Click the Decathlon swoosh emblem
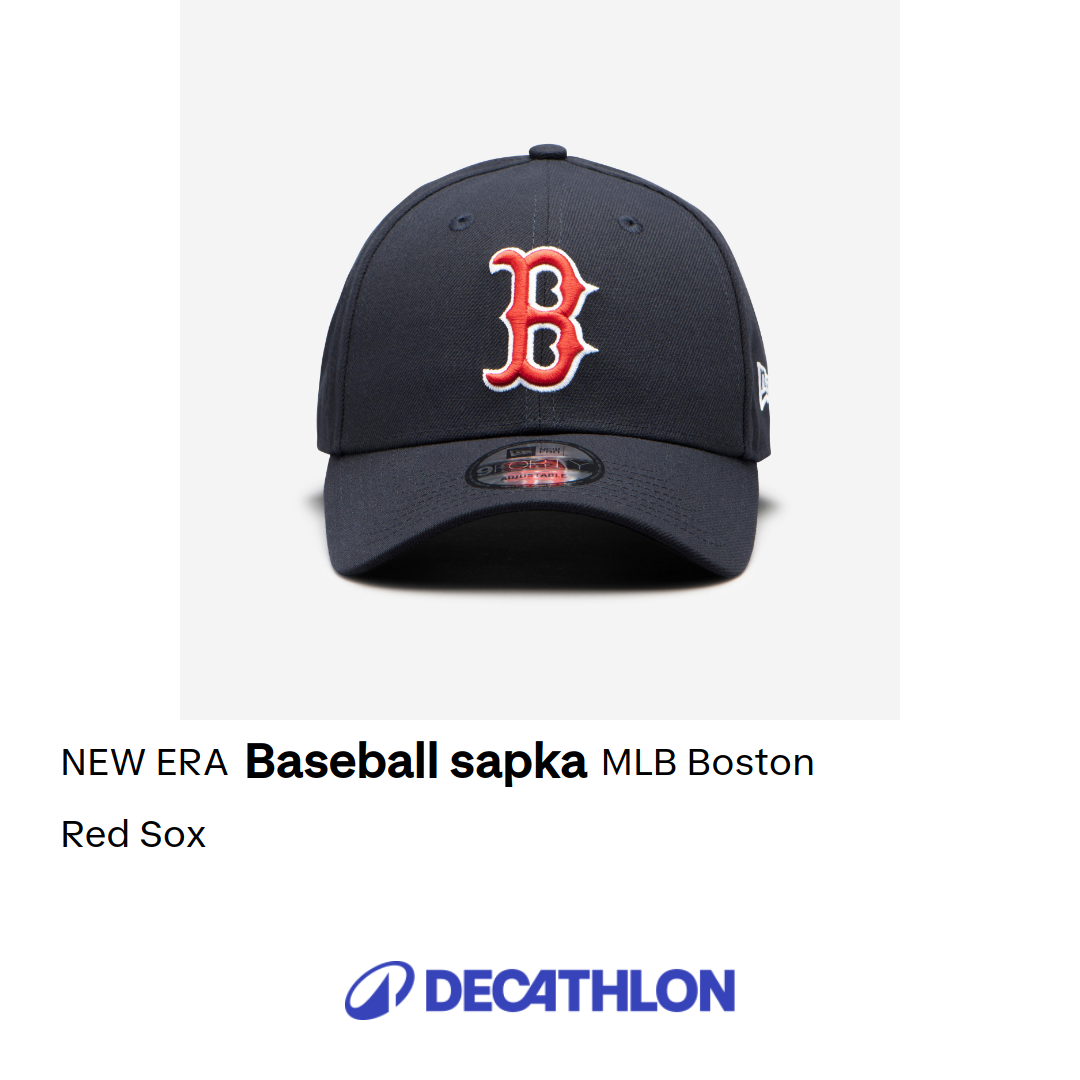 380,990
